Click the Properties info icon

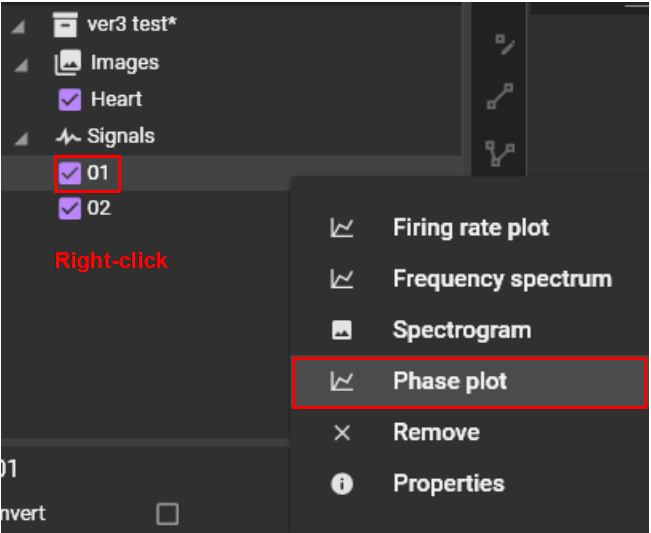(x=342, y=484)
